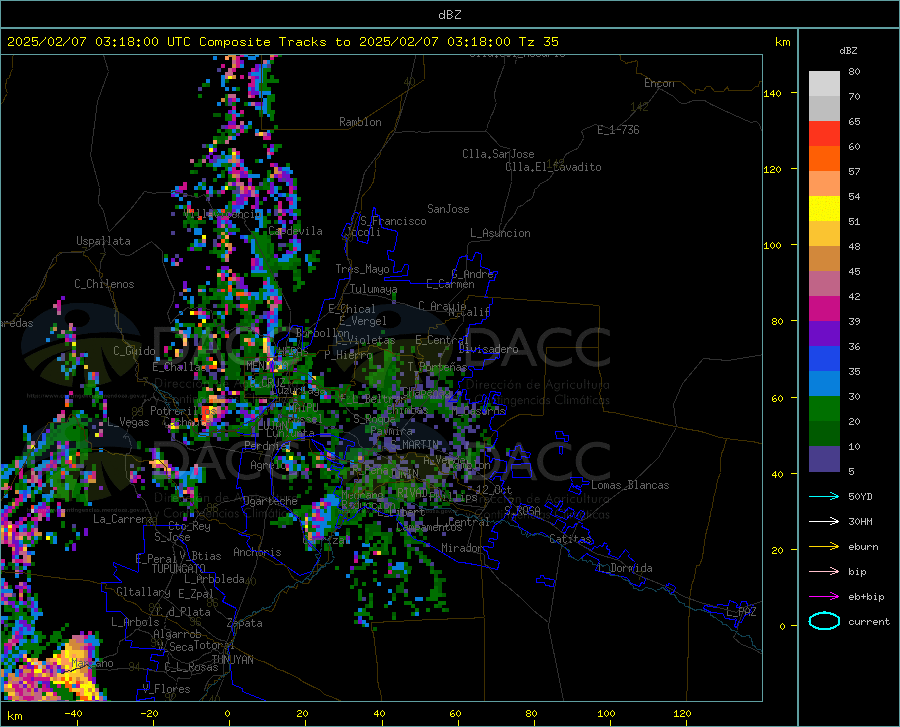Screen dimensions: 900x727
Task: Click the 0 km horizontal axis tick
Action: point(228,713)
